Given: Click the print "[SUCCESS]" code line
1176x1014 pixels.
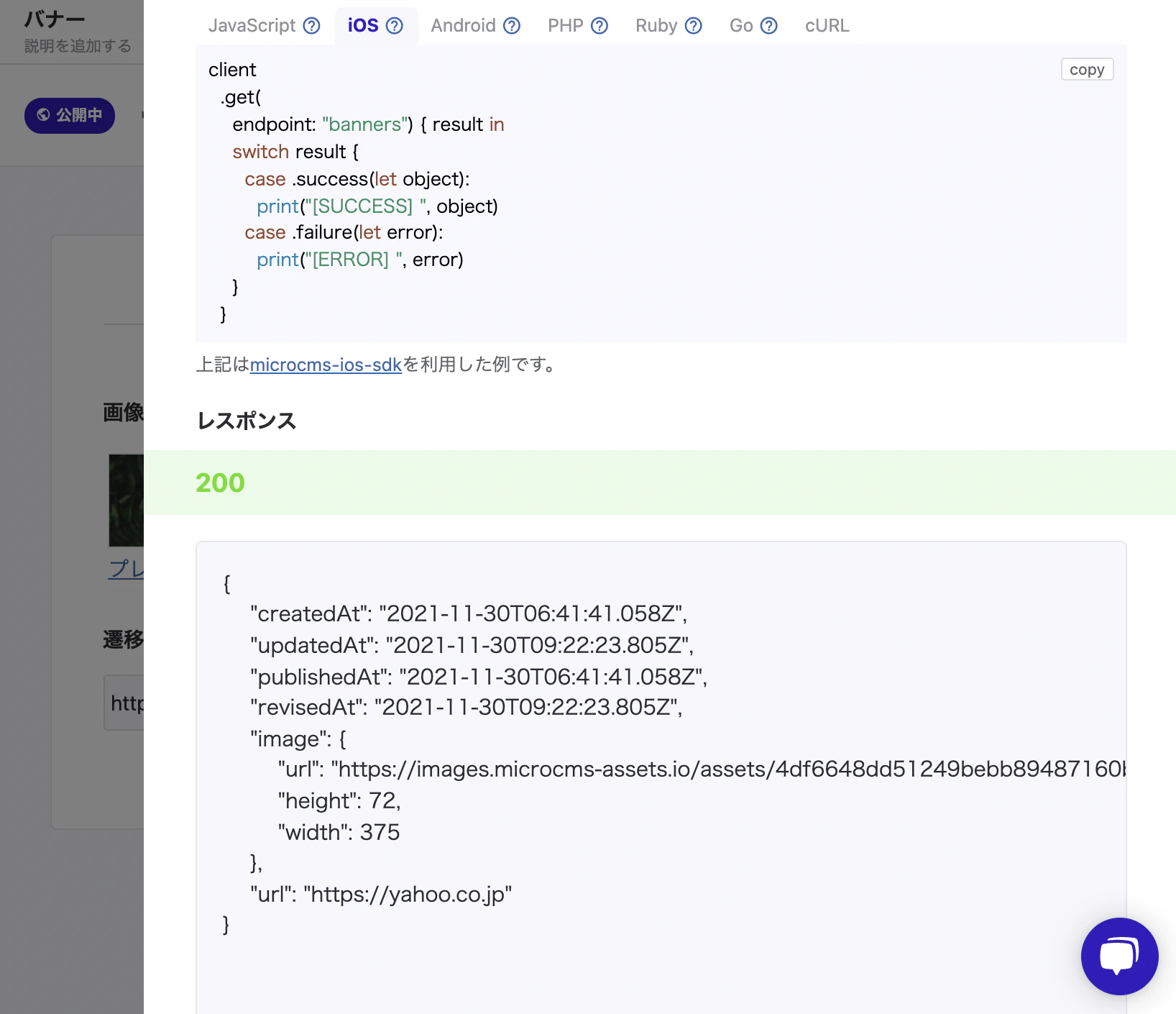Looking at the screenshot, I should point(377,206).
